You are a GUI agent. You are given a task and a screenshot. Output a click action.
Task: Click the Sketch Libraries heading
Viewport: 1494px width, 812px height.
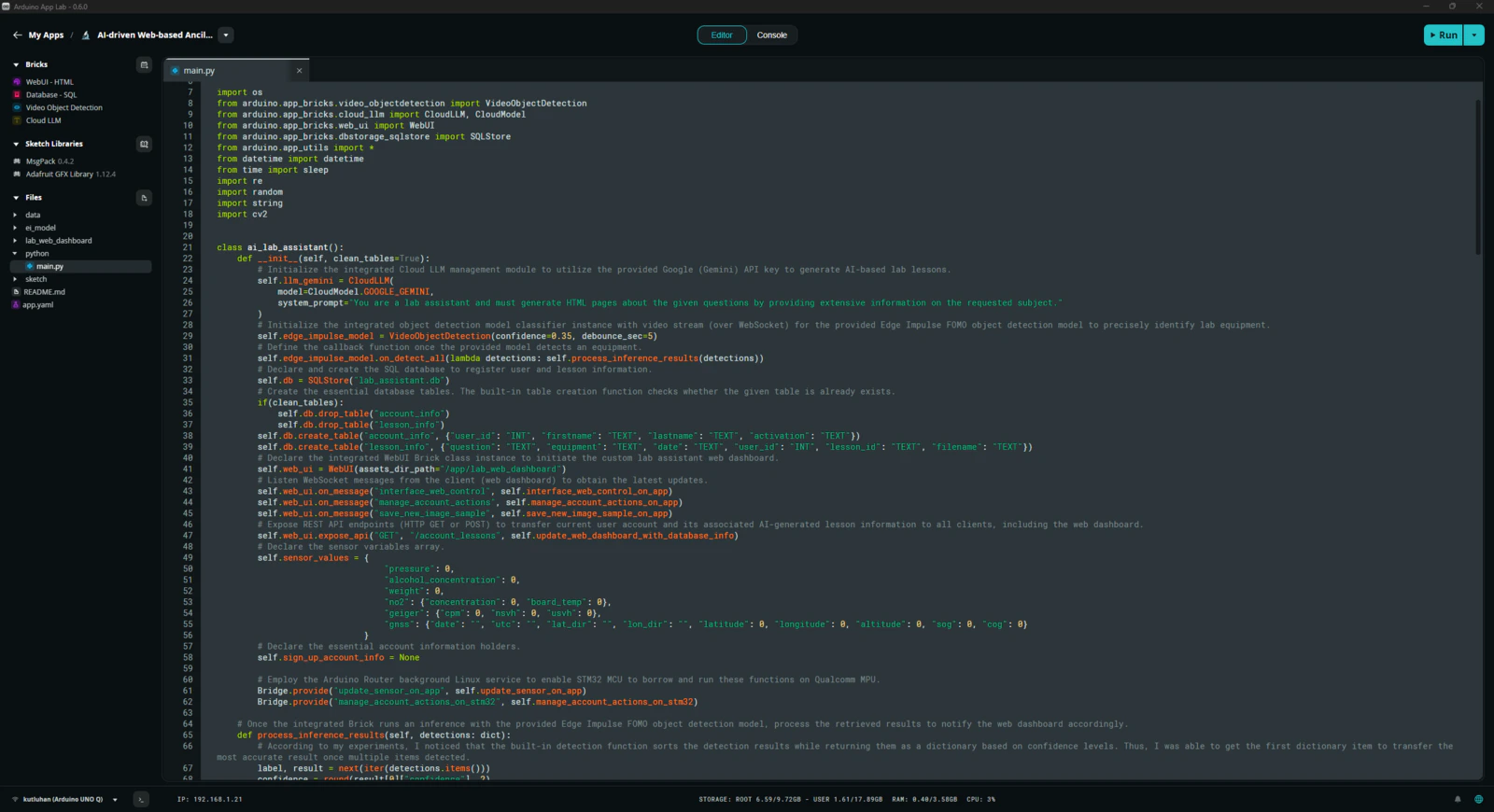click(x=54, y=144)
